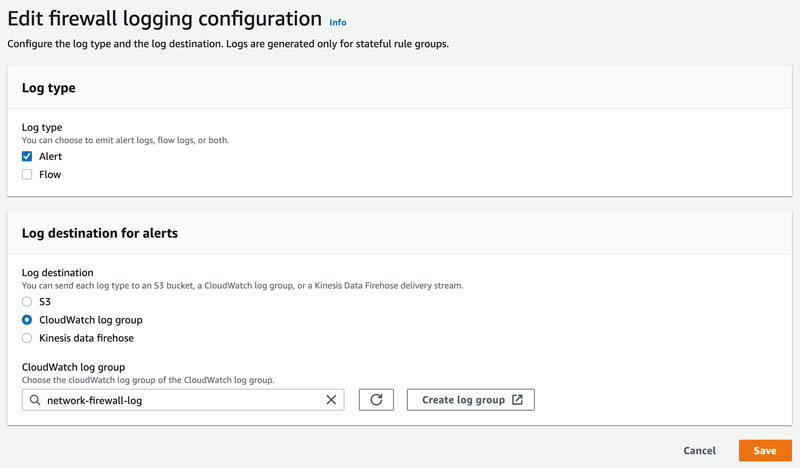Refresh the log group list
Image resolution: width=800 pixels, height=468 pixels.
click(x=376, y=400)
